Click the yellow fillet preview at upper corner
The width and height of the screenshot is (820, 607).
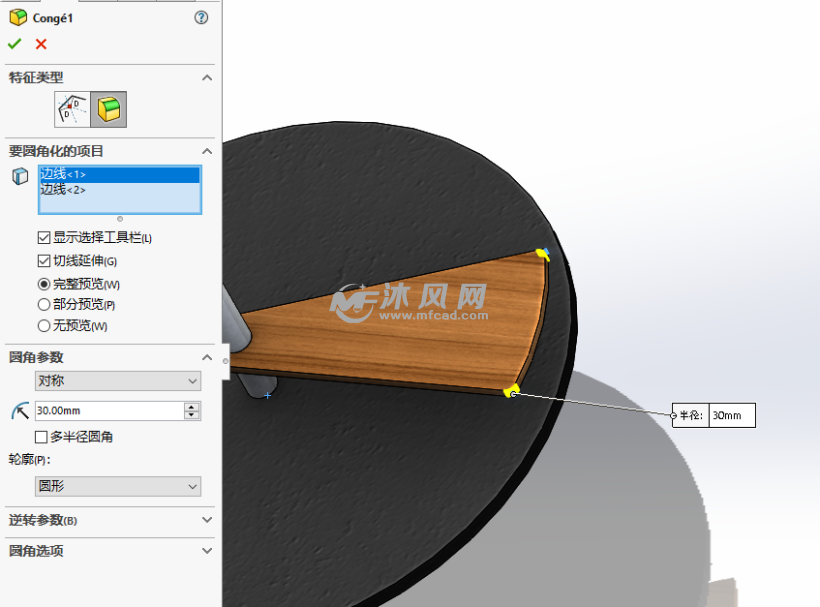point(543,255)
